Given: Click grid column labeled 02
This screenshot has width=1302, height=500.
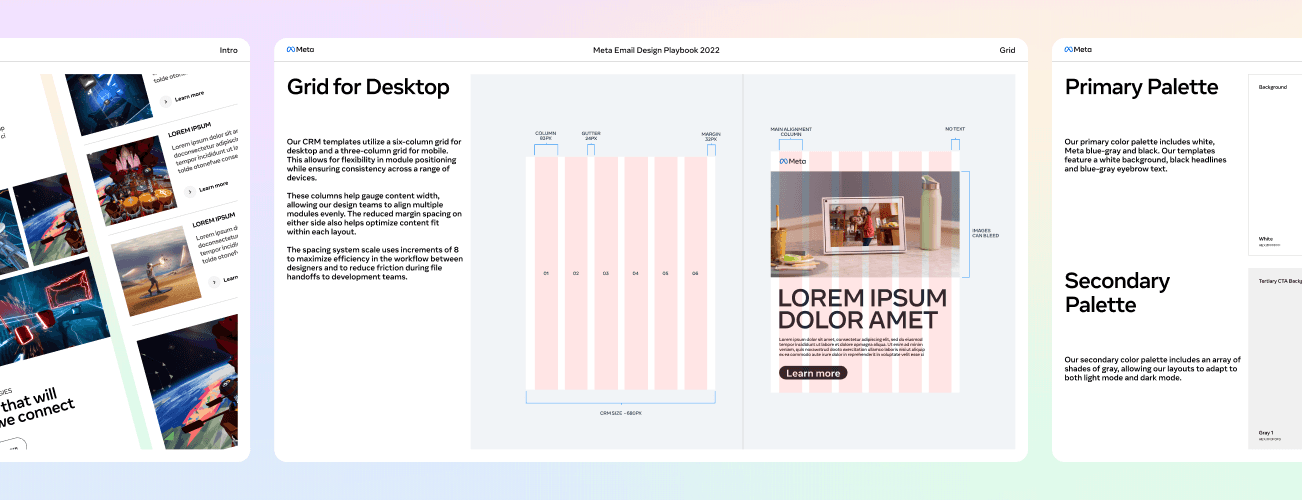Looking at the screenshot, I should tap(576, 272).
